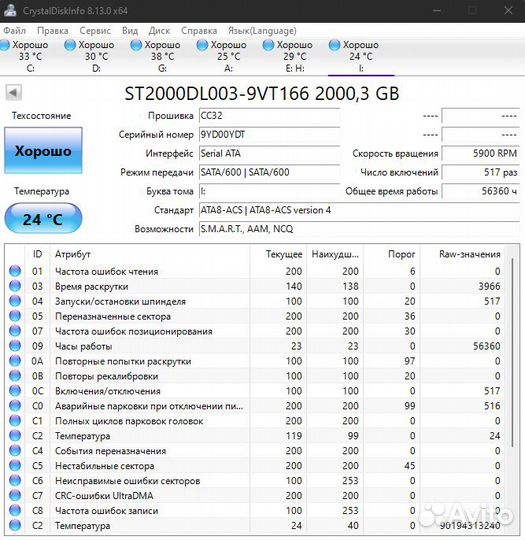This screenshot has width=525, height=540.
Task: Open the Справка menu
Action: point(199,31)
